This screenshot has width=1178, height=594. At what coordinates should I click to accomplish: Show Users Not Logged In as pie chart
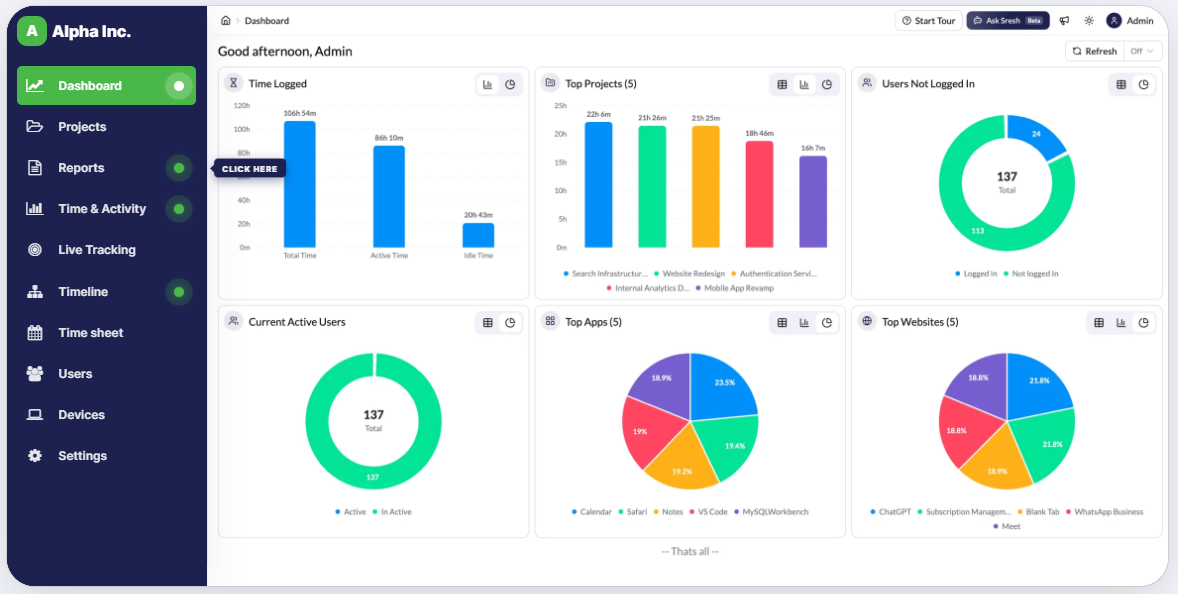coord(1144,85)
